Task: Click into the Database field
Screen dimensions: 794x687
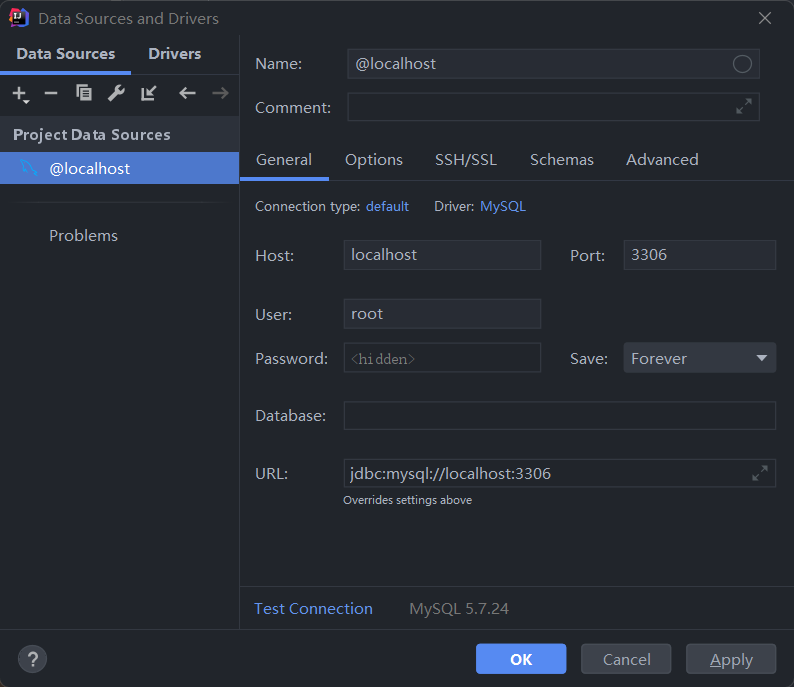Action: 560,416
